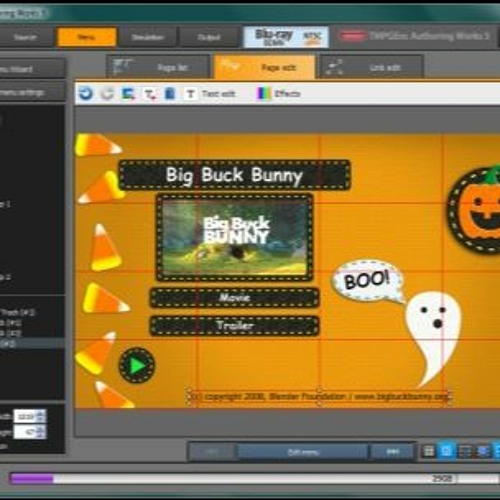Select the Big Buck Bunny title text item
The image size is (500, 500).
click(x=235, y=175)
